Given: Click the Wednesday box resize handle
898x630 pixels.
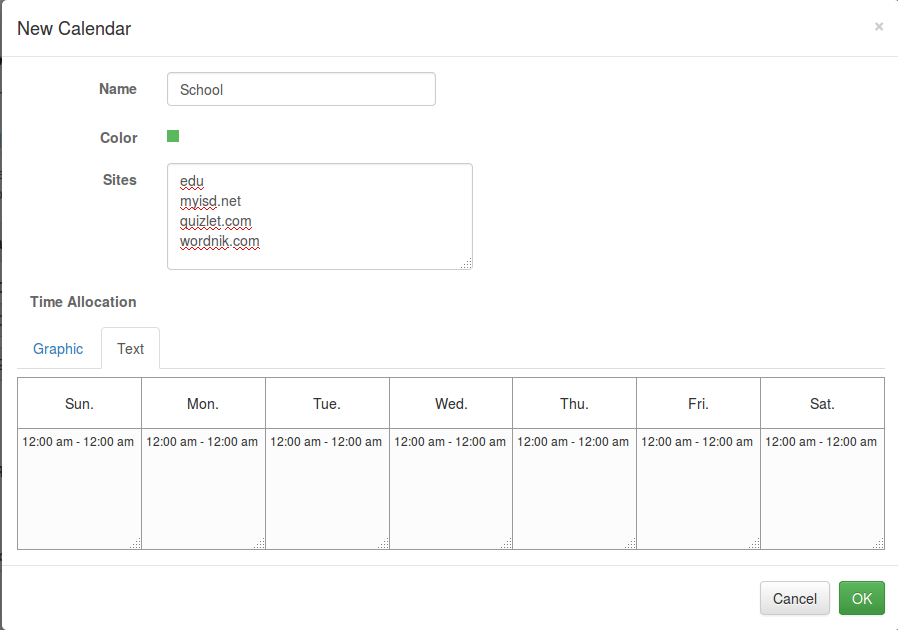Looking at the screenshot, I should click(x=507, y=543).
